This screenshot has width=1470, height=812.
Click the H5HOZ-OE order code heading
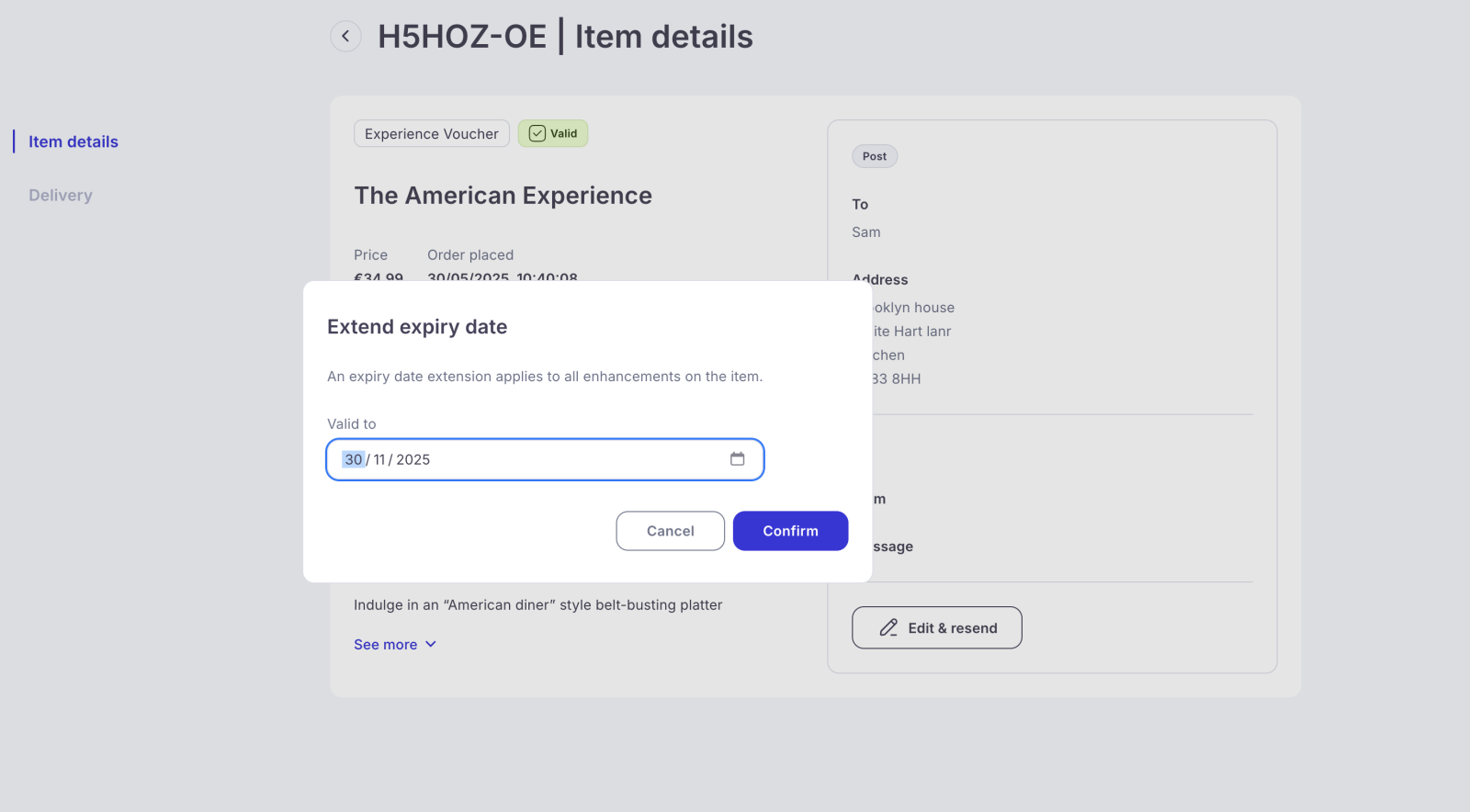(462, 37)
